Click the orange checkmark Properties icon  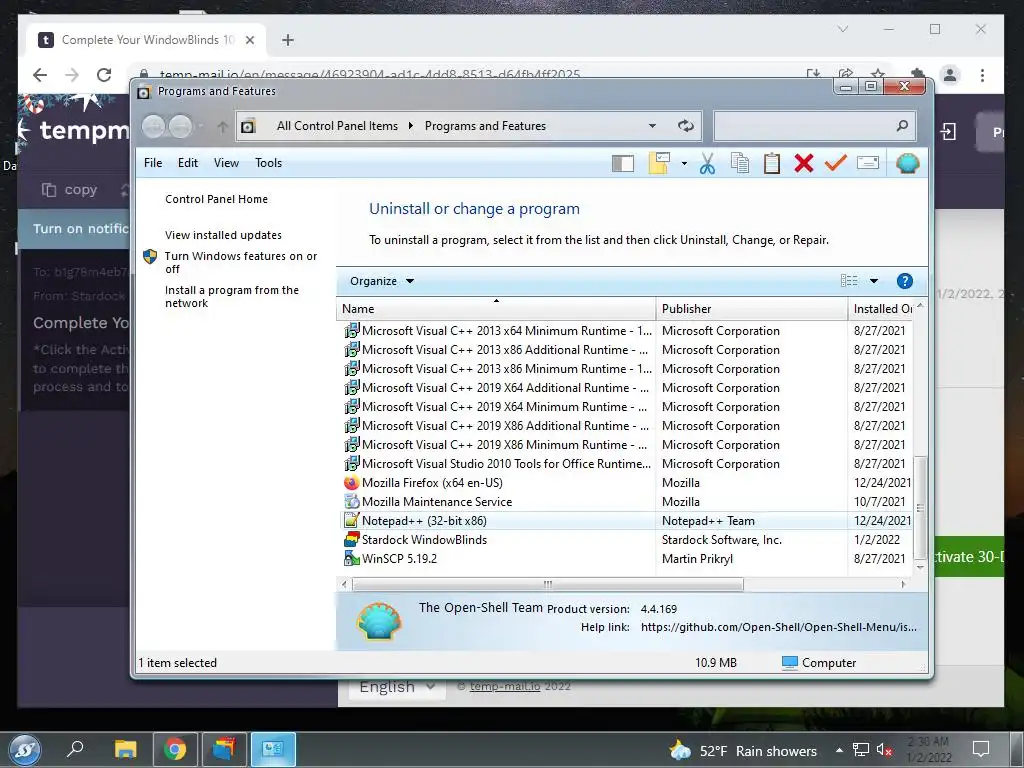point(835,163)
